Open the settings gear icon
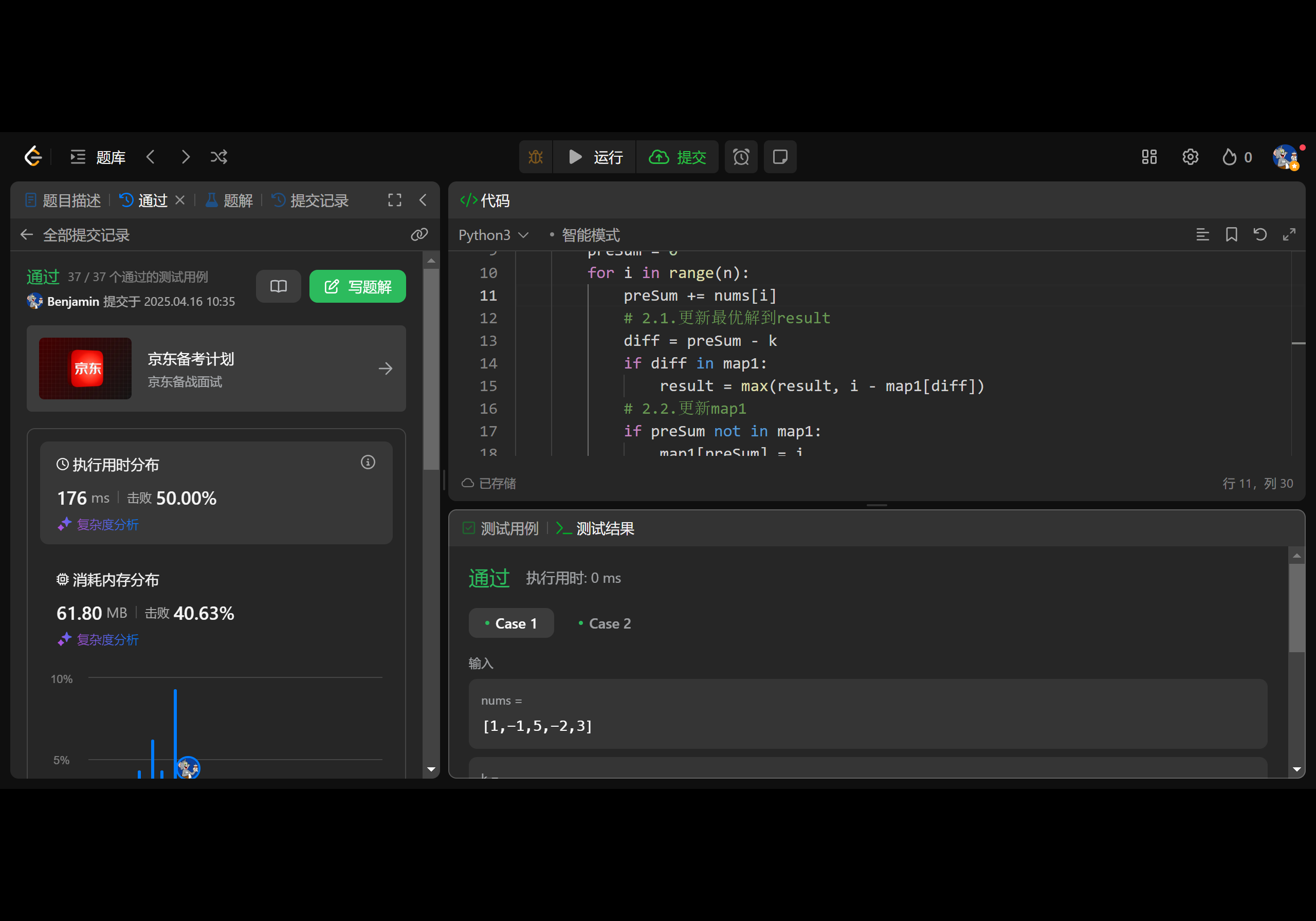 [1190, 157]
